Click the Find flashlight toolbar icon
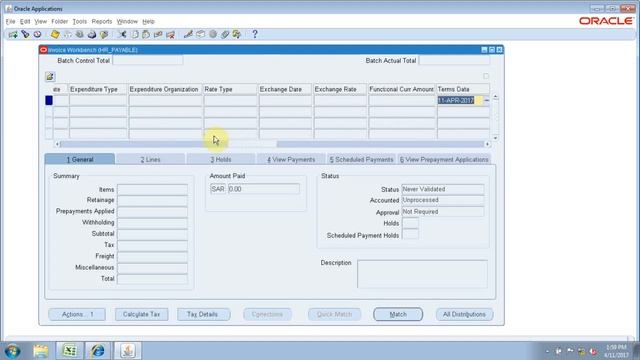Image resolution: width=640 pixels, height=360 pixels. click(25, 34)
